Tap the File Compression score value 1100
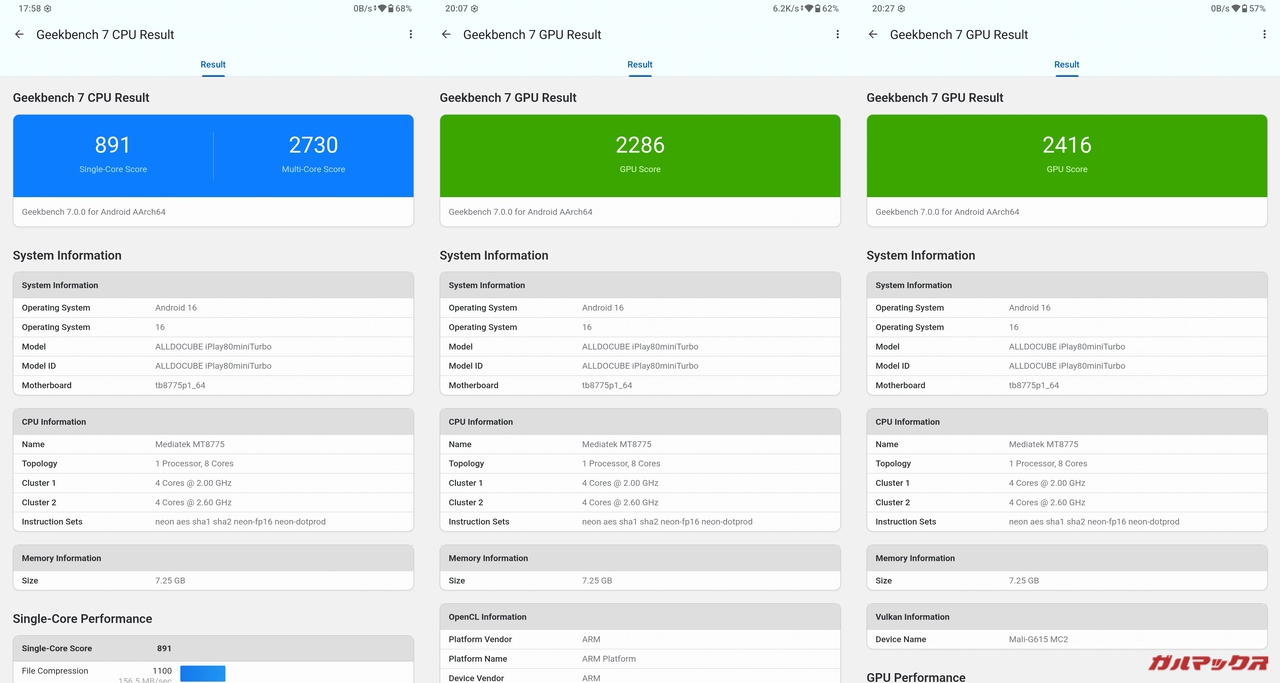Screen dimensions: 1280x683 point(162,671)
